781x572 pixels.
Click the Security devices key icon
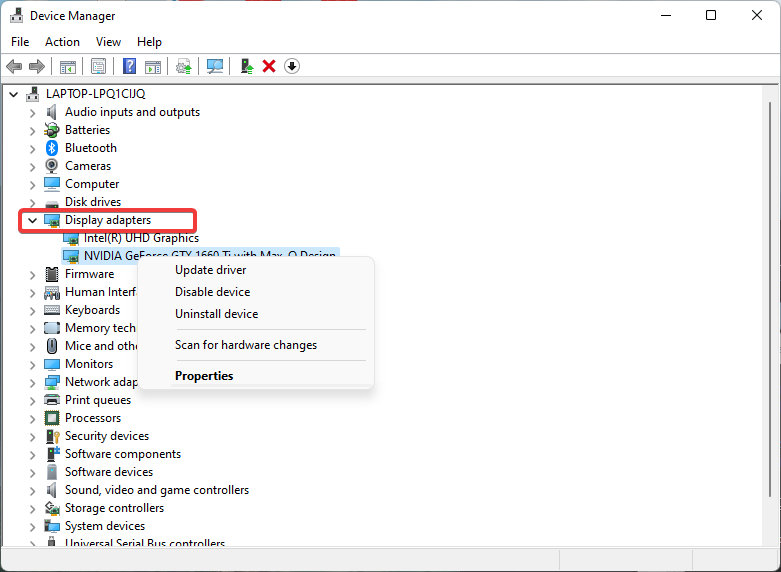point(52,436)
